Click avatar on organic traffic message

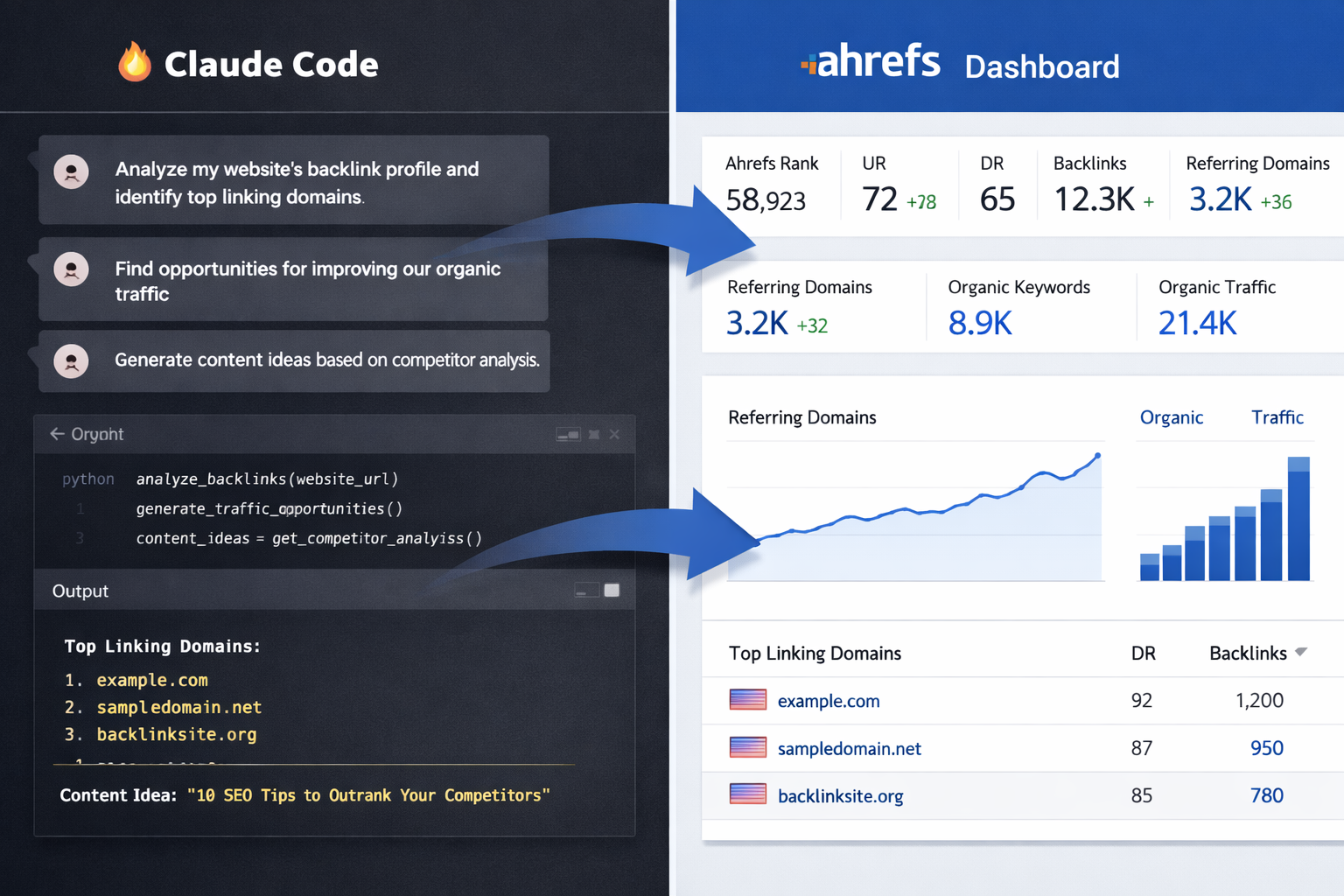click(72, 269)
